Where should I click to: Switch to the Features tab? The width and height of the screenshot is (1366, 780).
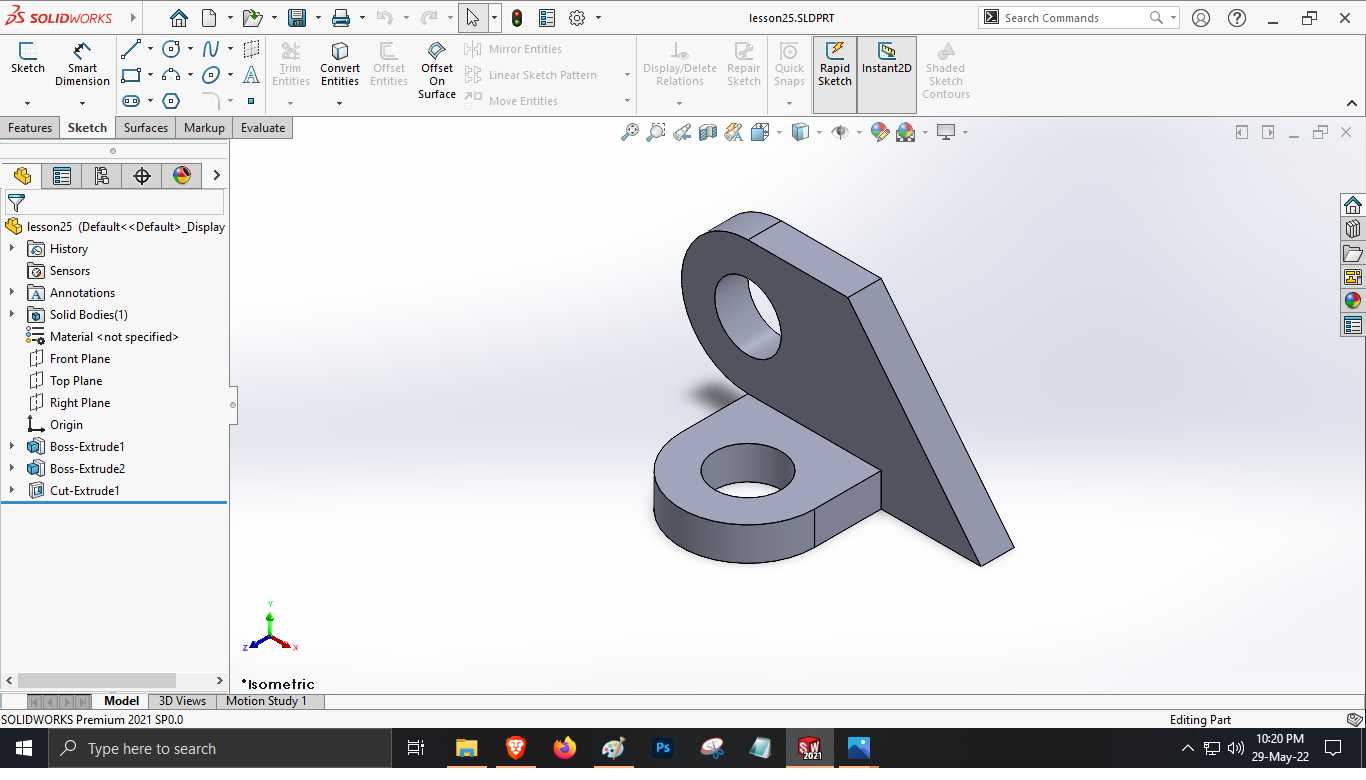click(x=30, y=128)
